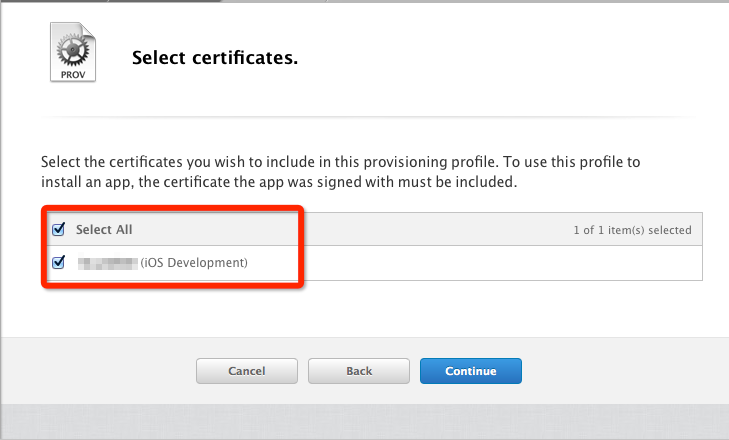Click the Select All label text
Image resolution: width=729 pixels, height=440 pixels.
coord(104,230)
